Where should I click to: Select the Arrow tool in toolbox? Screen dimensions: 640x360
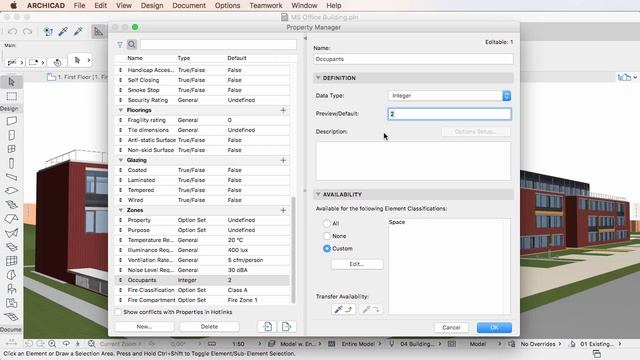(x=11, y=82)
